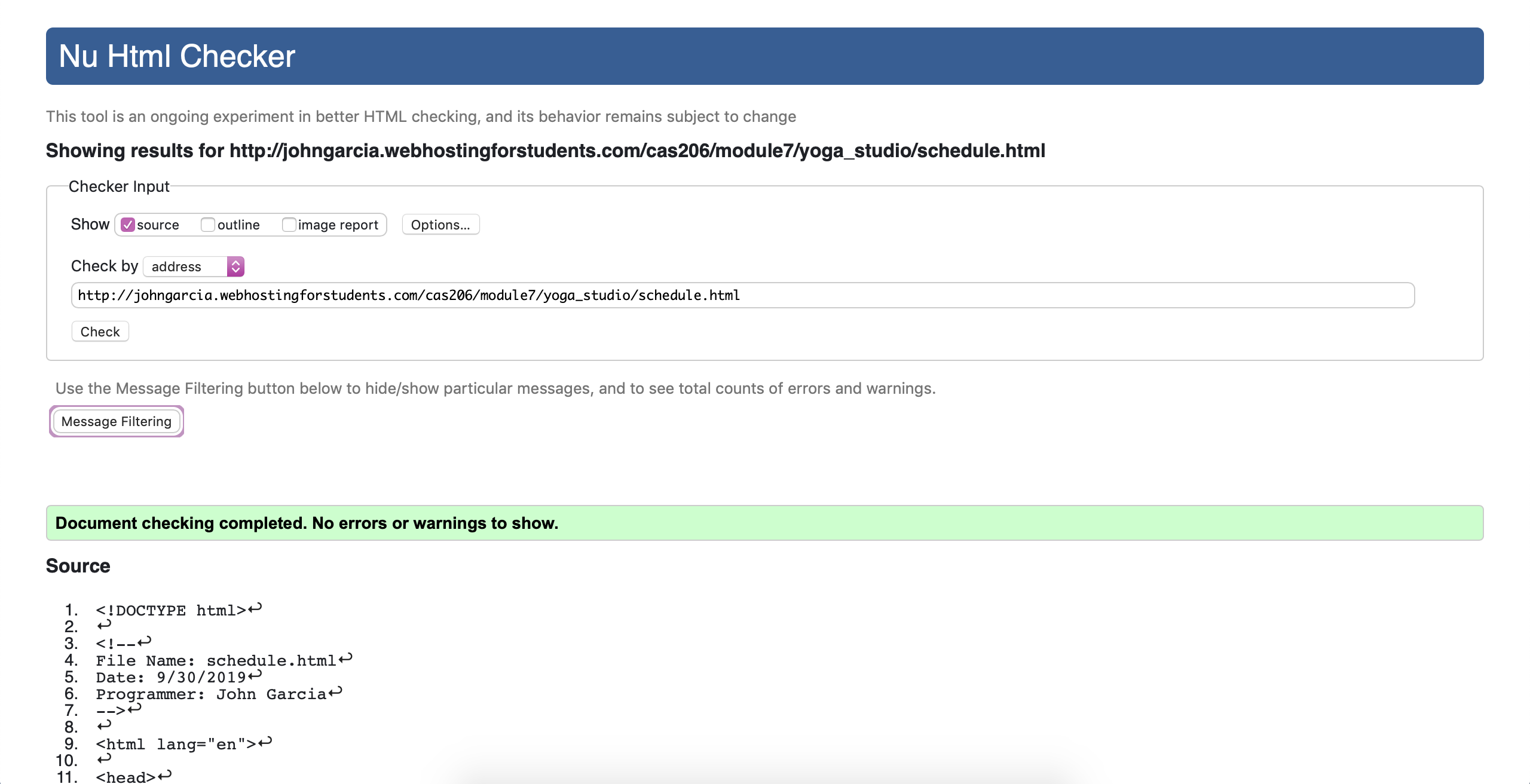This screenshot has height=784, width=1530.
Task: Click the dropdown arrows beside address
Action: click(235, 267)
